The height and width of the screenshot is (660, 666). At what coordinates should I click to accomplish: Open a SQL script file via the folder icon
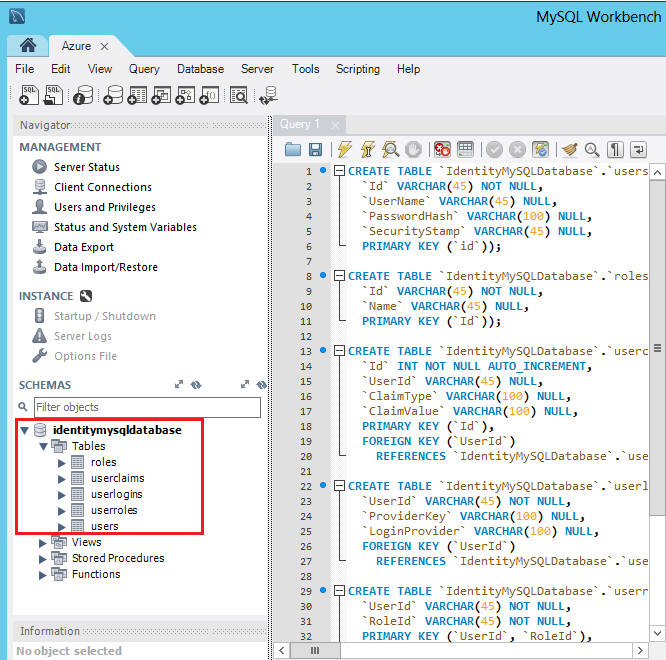(x=293, y=150)
